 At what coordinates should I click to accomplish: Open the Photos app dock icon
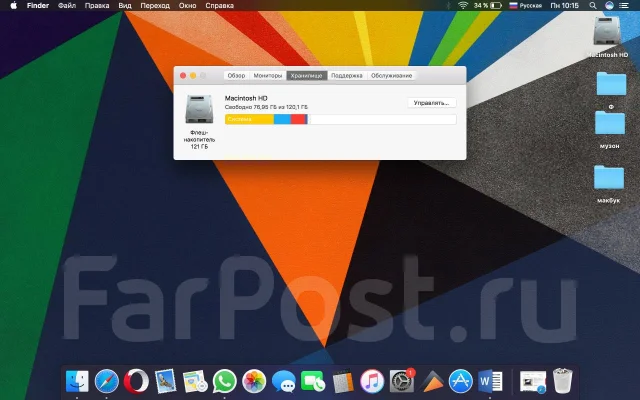point(254,381)
